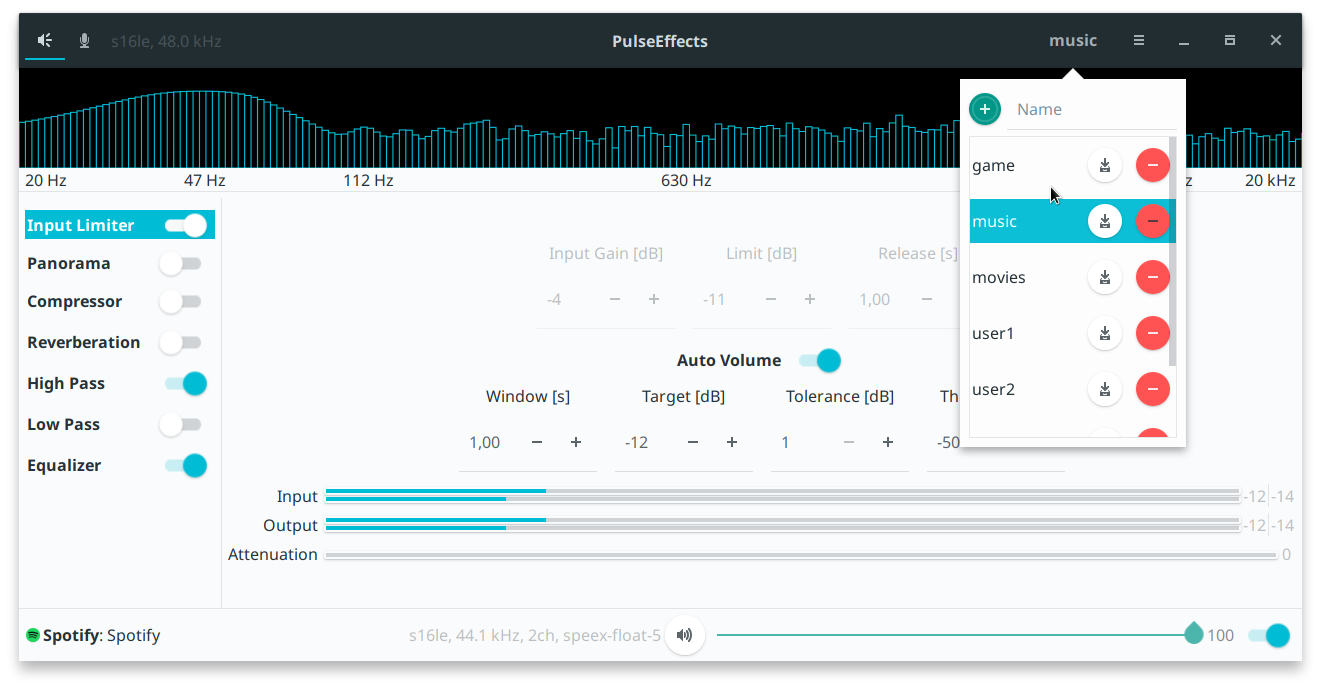This screenshot has width=1321, height=688.
Task: Add a new preset with plus button
Action: tap(985, 109)
